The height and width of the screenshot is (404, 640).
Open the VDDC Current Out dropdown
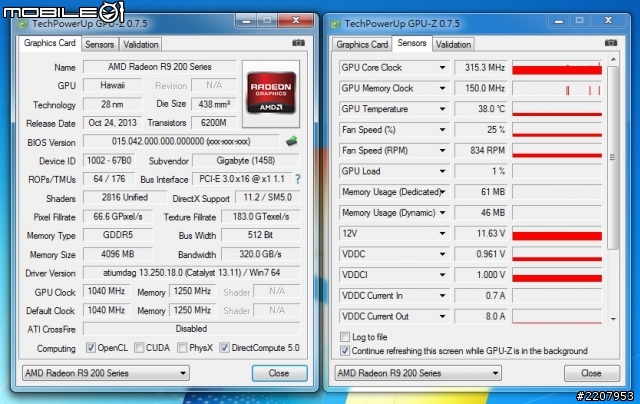click(x=442, y=316)
